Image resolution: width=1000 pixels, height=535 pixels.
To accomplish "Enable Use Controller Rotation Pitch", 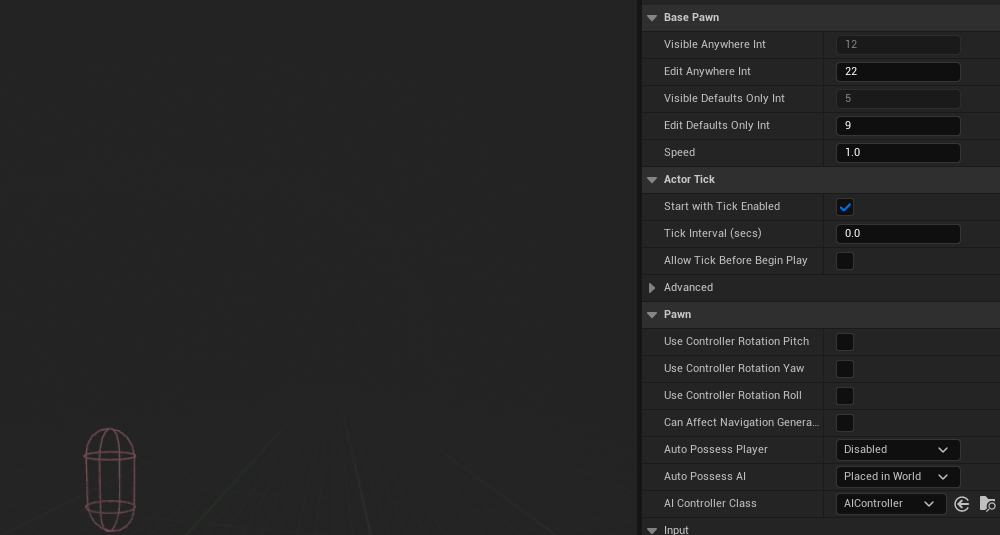I will pos(845,342).
